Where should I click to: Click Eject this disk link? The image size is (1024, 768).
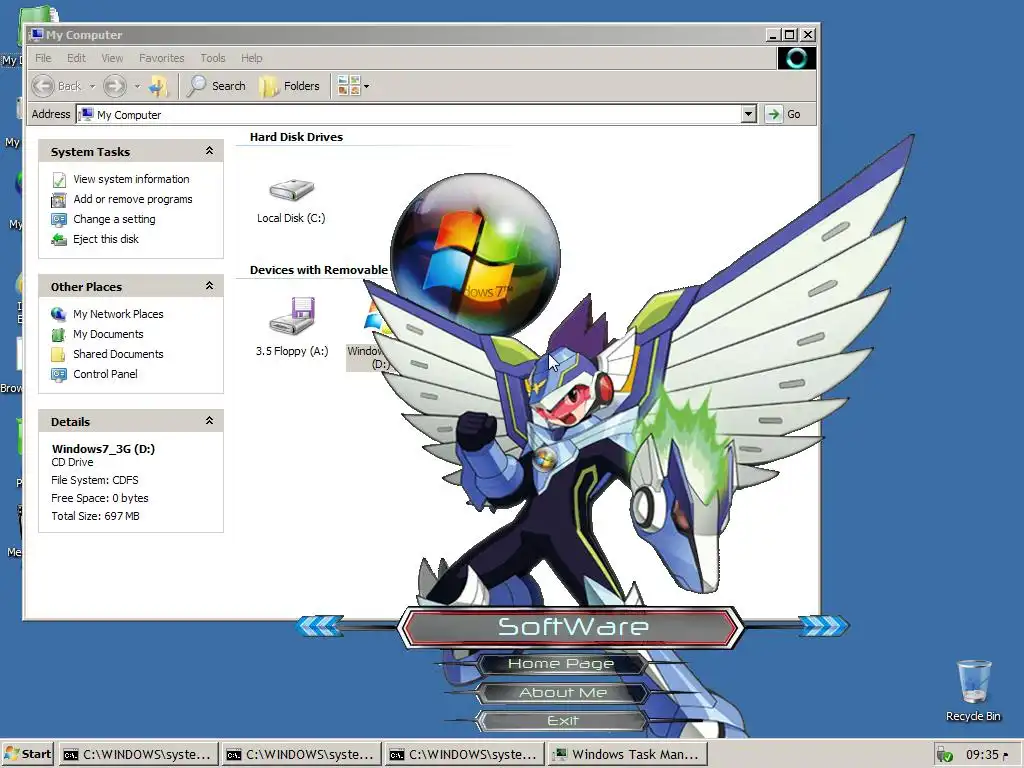coord(106,239)
